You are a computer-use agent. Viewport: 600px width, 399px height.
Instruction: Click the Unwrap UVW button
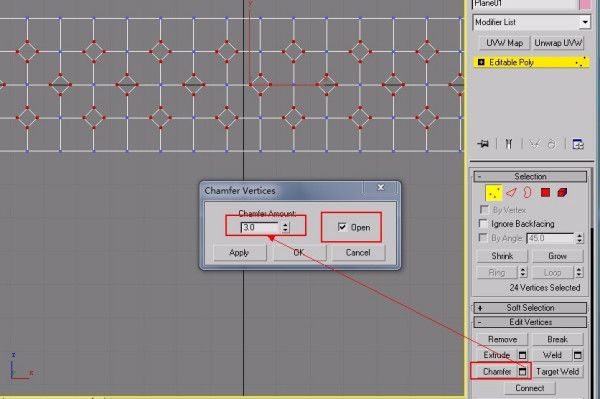(x=558, y=43)
